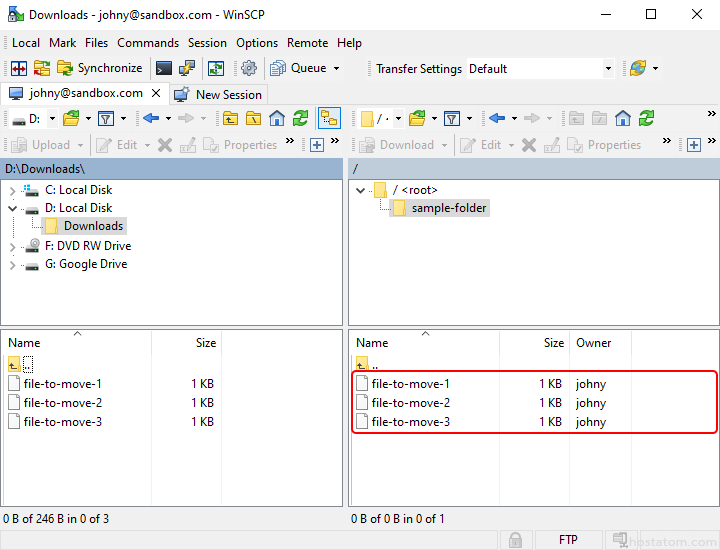Refresh the remote panel listing
720x550 pixels.
tap(646, 118)
